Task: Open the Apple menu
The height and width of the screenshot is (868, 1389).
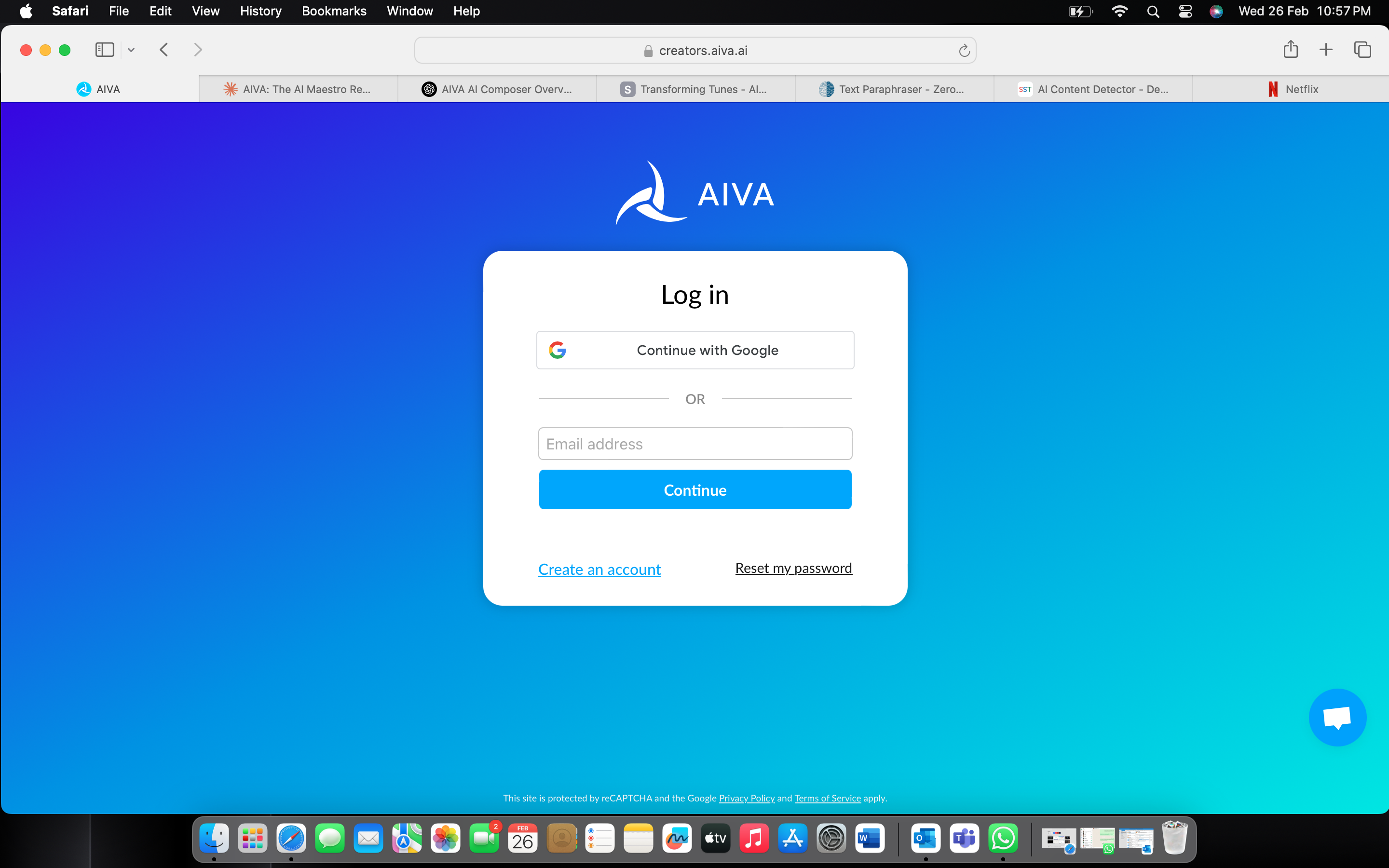Action: (x=26, y=11)
